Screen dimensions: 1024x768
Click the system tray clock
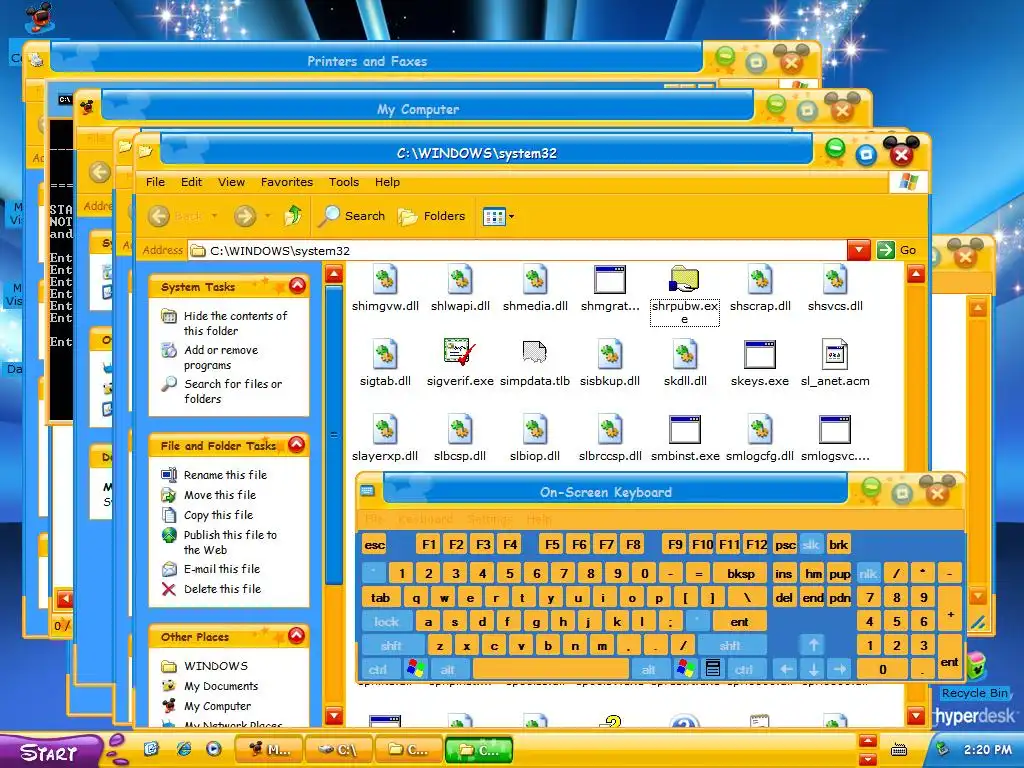[987, 750]
